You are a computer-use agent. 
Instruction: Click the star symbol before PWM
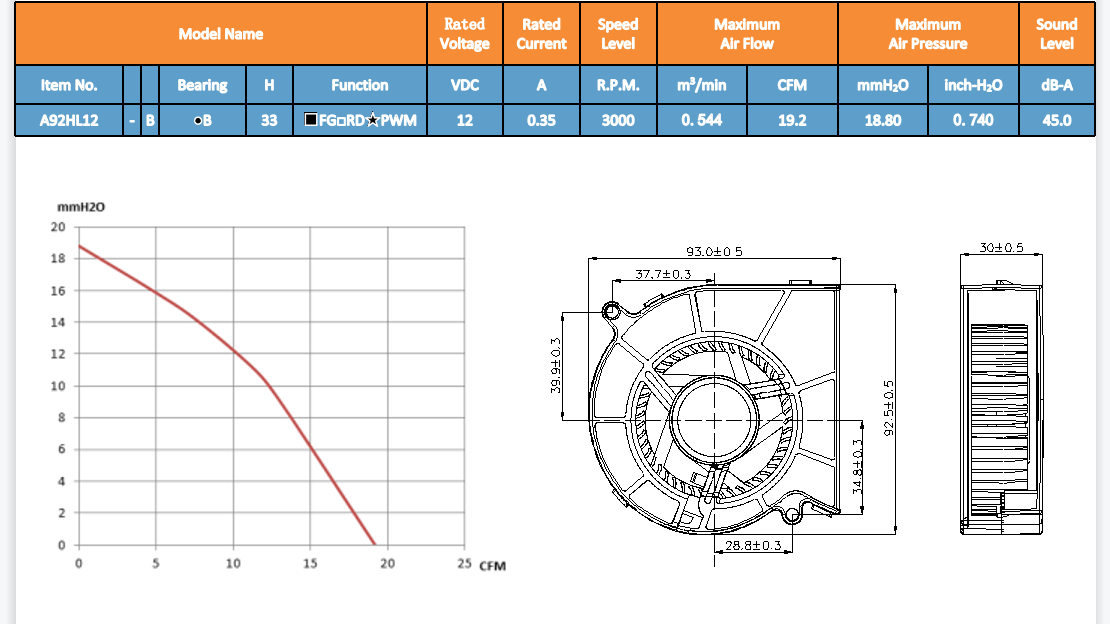pos(372,121)
